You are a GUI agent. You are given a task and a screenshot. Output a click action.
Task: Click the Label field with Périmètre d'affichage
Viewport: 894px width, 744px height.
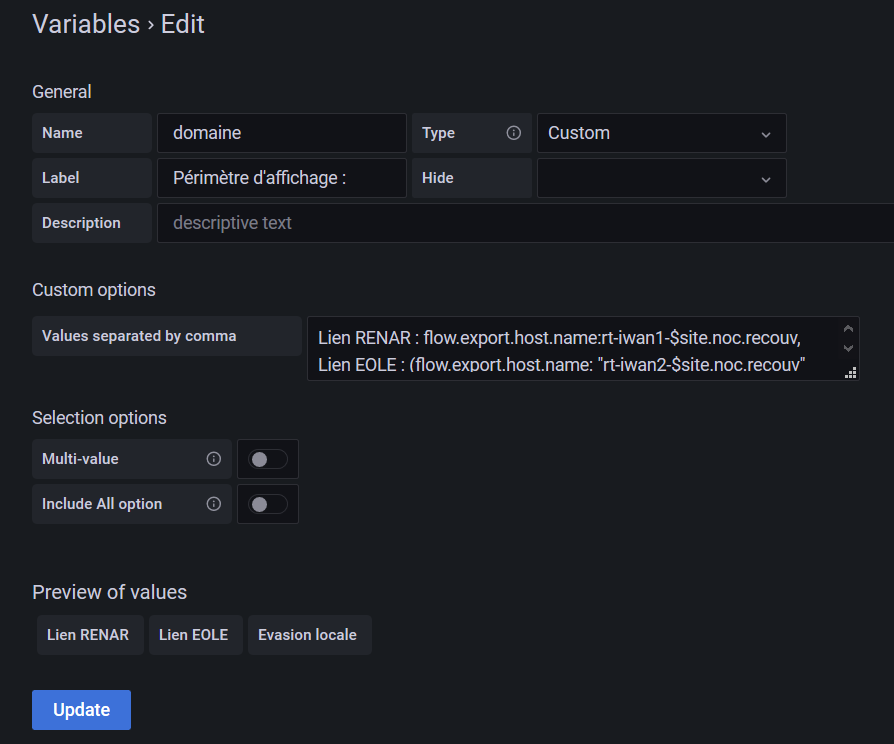pos(282,178)
